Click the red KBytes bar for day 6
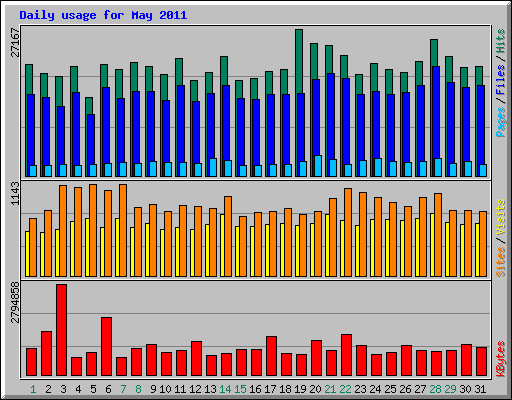 [106, 347]
